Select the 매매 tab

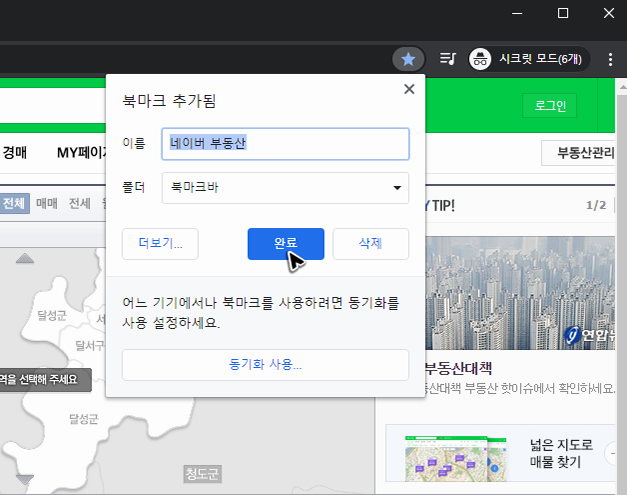[47, 204]
